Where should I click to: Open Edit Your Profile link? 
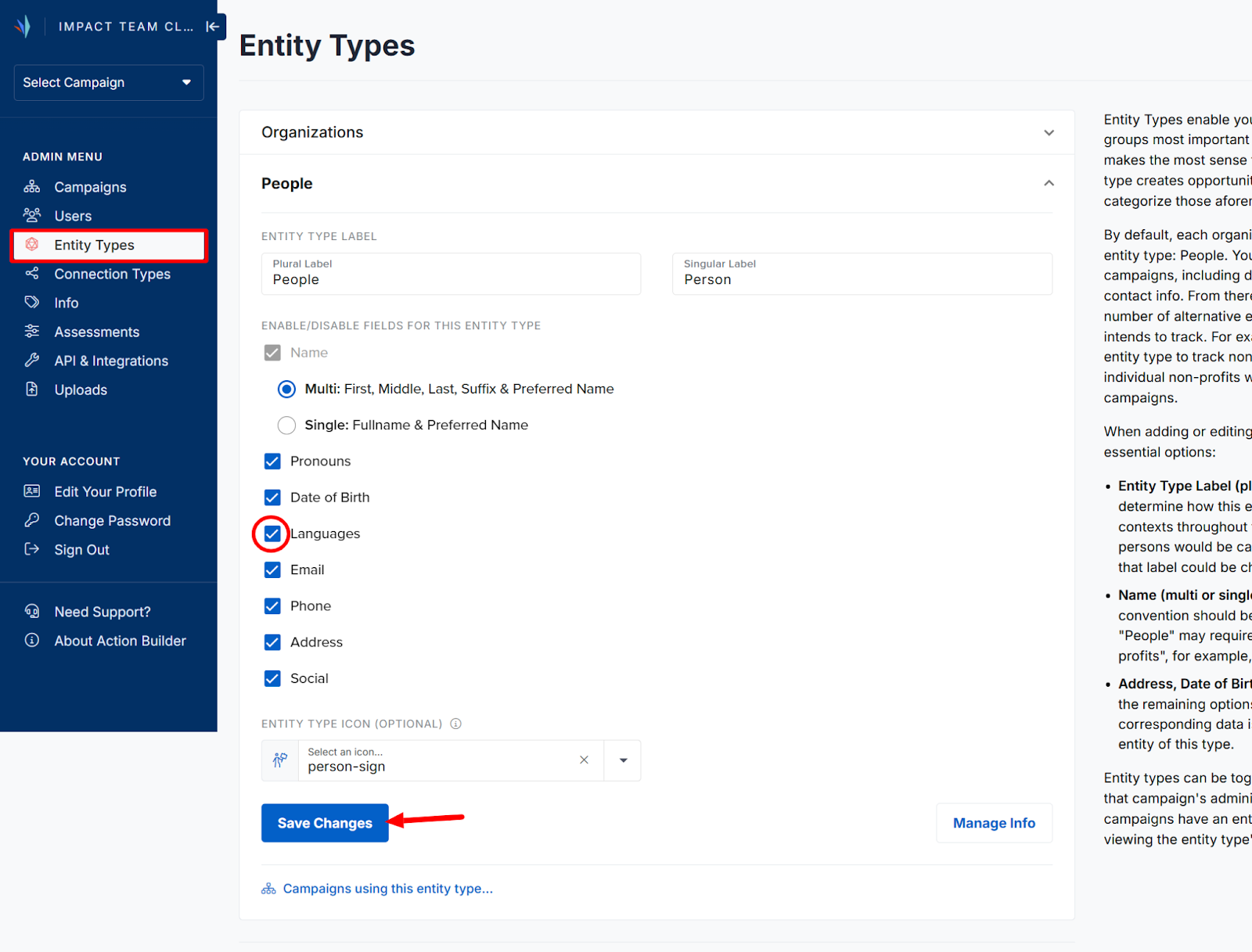[106, 491]
